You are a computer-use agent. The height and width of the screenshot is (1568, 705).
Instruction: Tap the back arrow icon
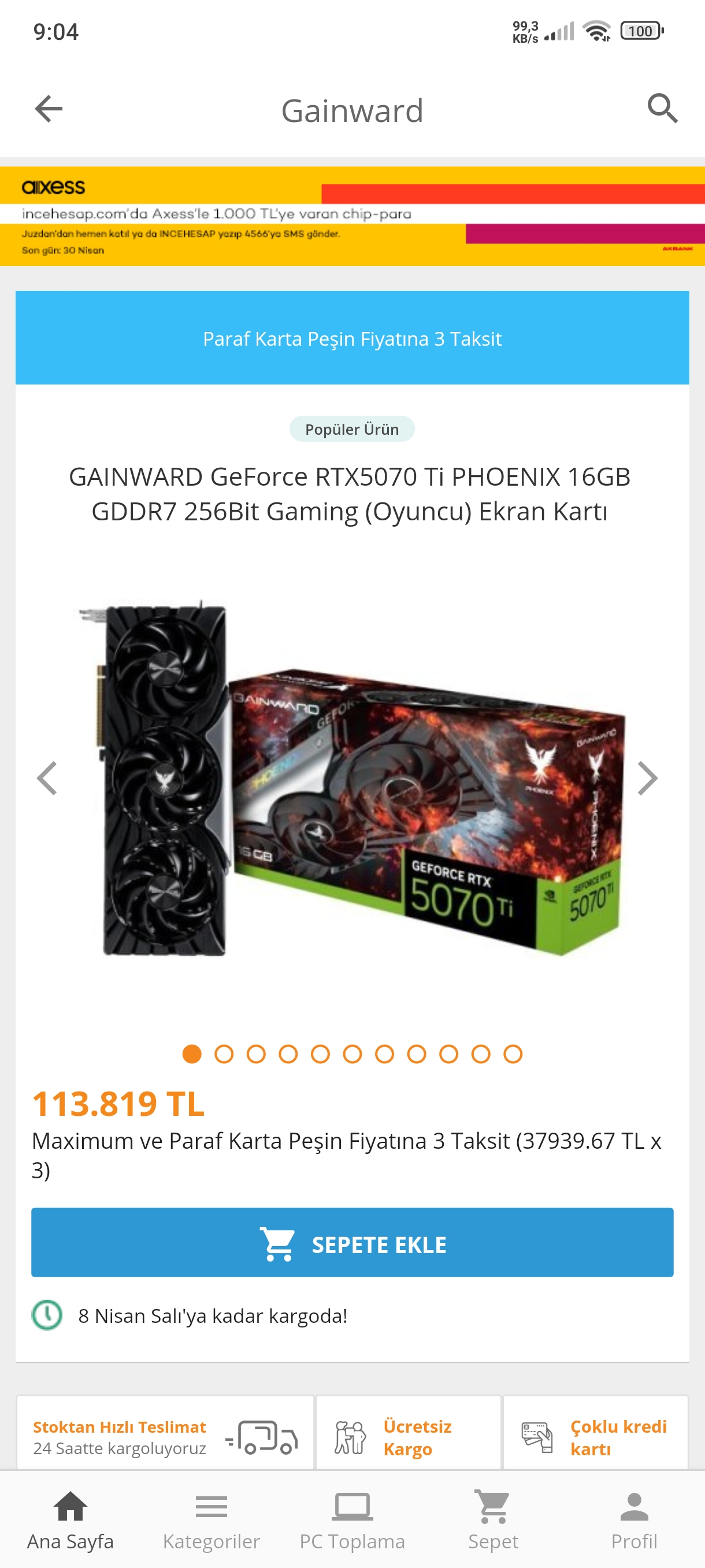pos(49,109)
